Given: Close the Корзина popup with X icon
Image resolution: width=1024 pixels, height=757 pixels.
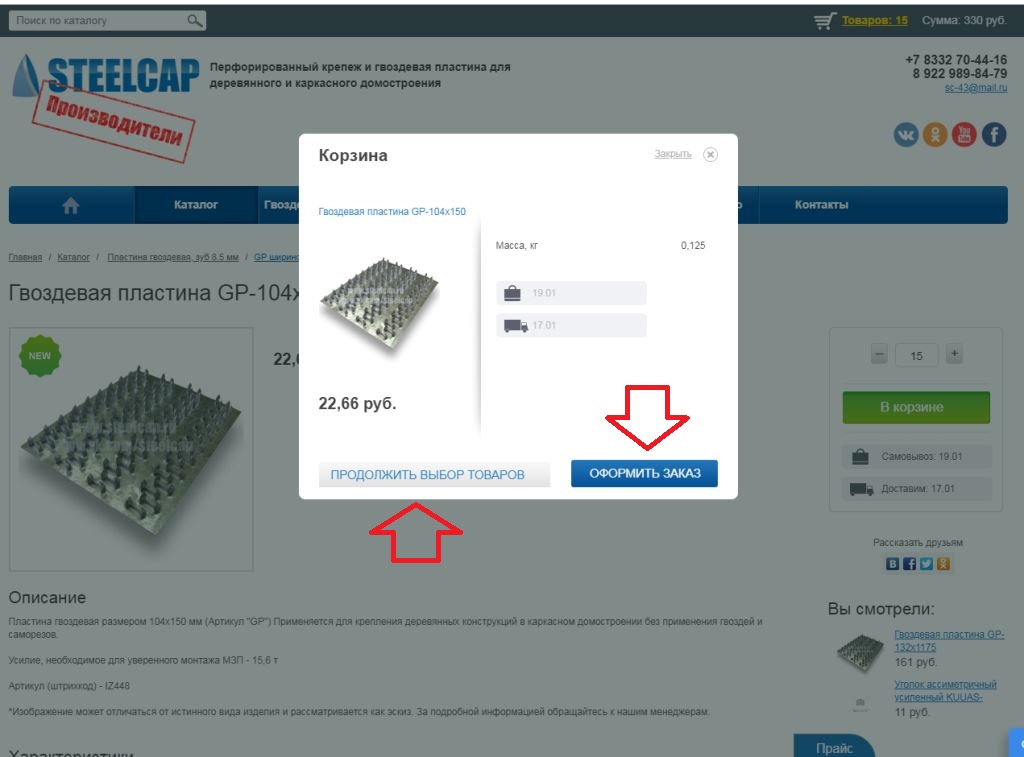Looking at the screenshot, I should (x=711, y=155).
